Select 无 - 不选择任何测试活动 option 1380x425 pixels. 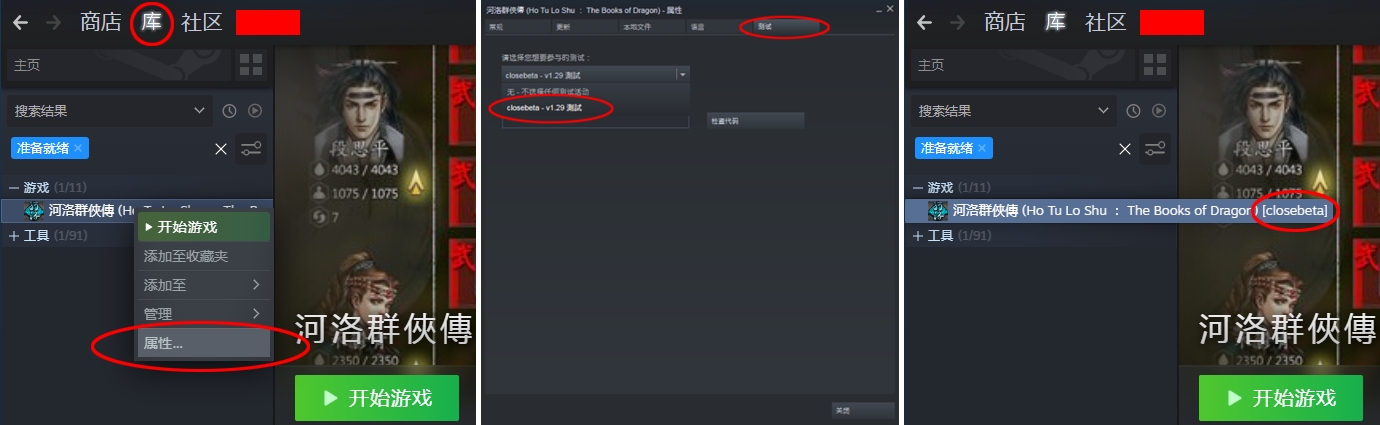[596, 91]
